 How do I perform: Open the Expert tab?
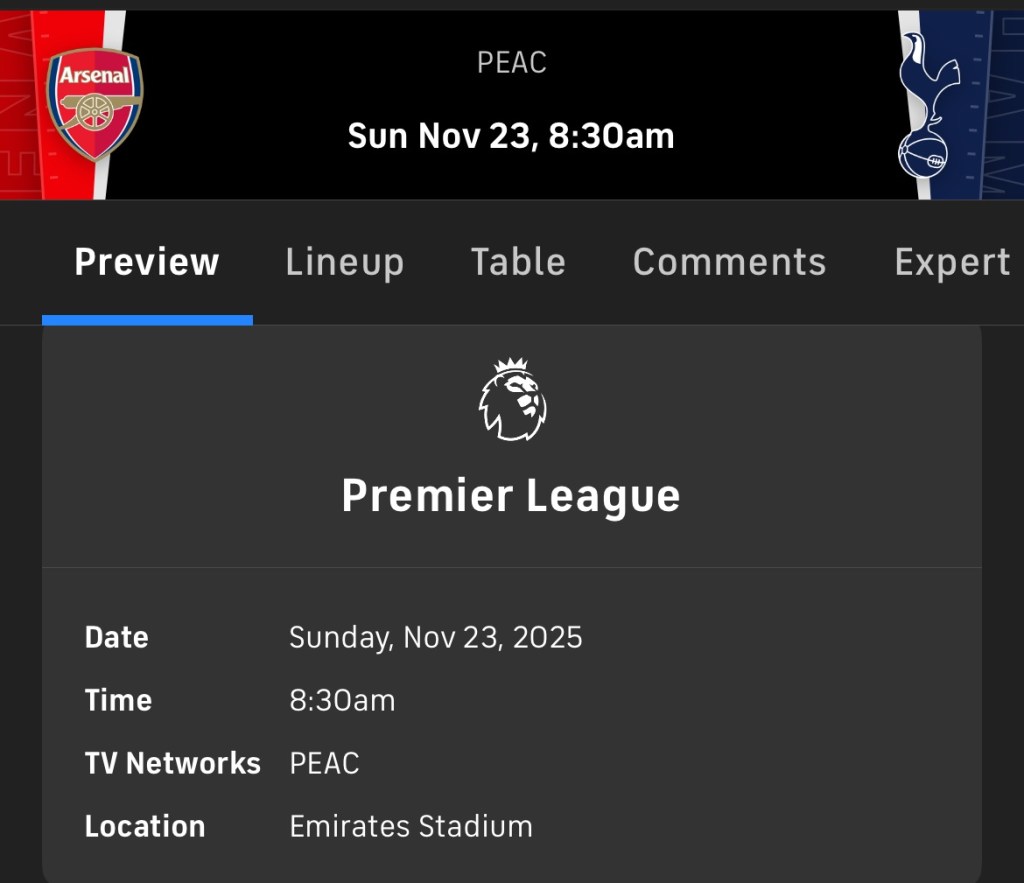click(951, 262)
